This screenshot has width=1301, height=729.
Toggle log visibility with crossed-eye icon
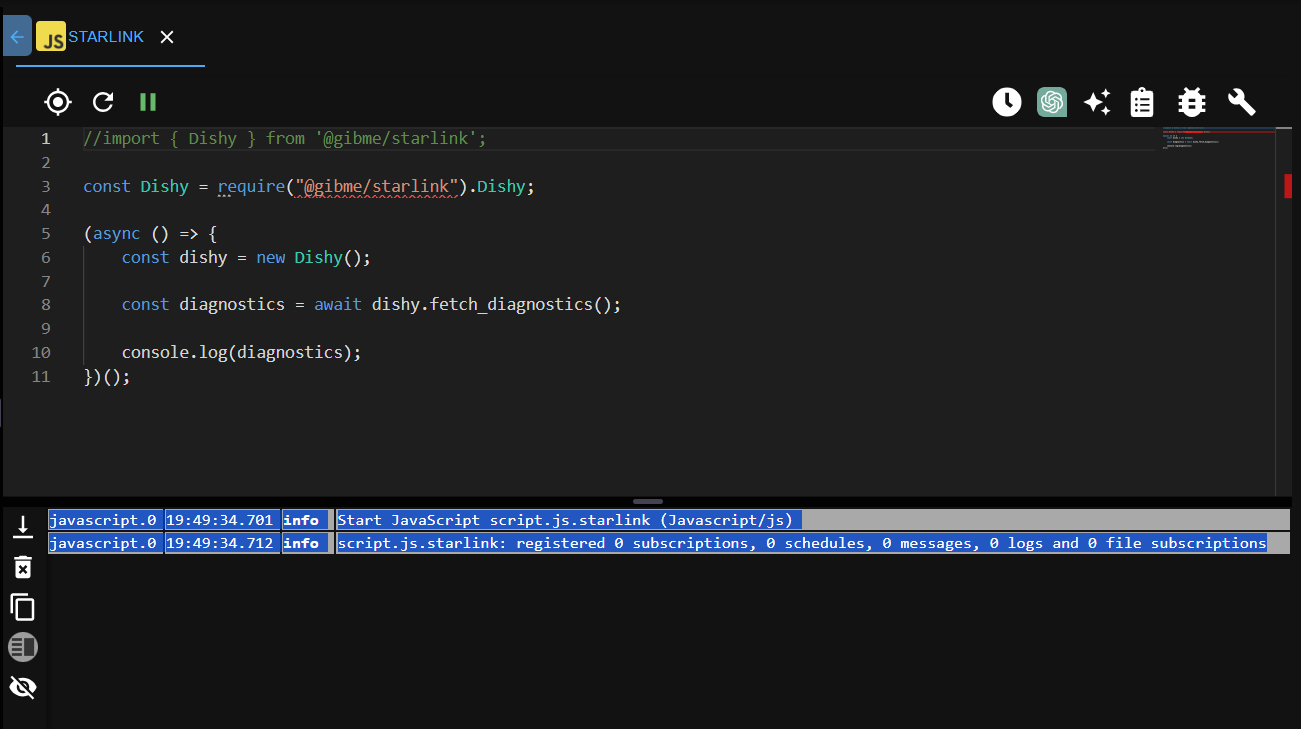coord(23,687)
